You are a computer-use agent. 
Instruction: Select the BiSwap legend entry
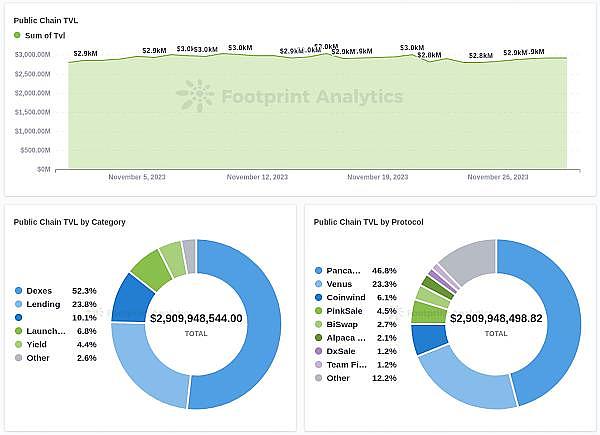[345, 324]
